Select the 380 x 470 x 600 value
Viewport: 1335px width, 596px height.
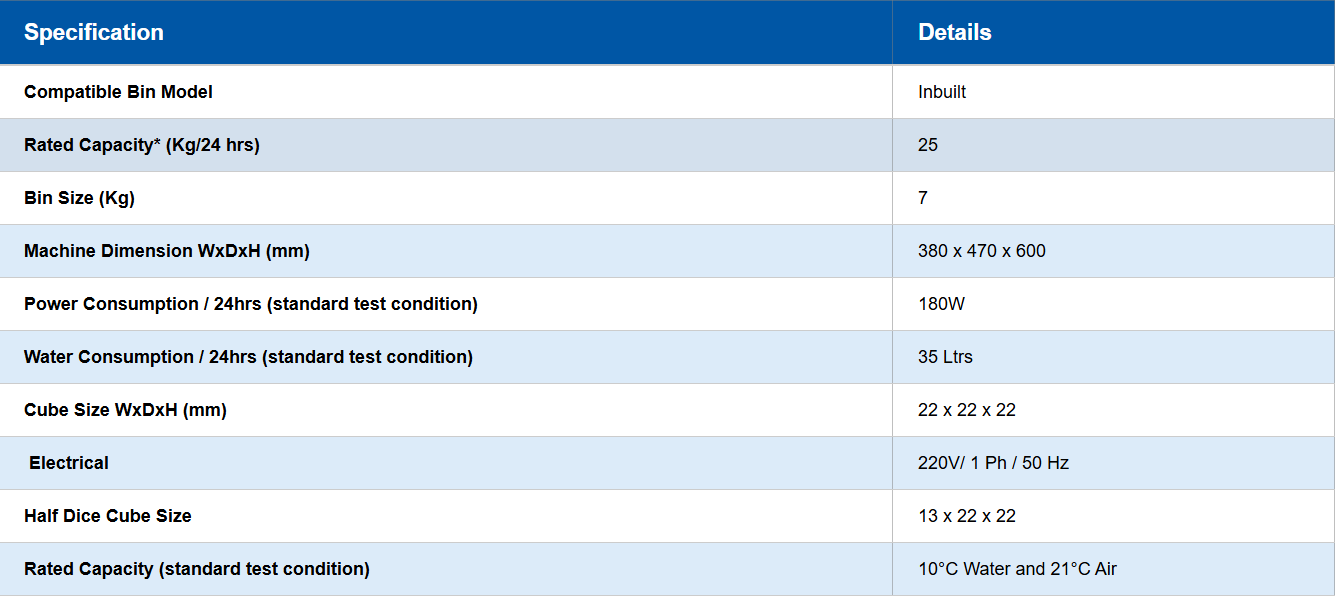coord(981,251)
